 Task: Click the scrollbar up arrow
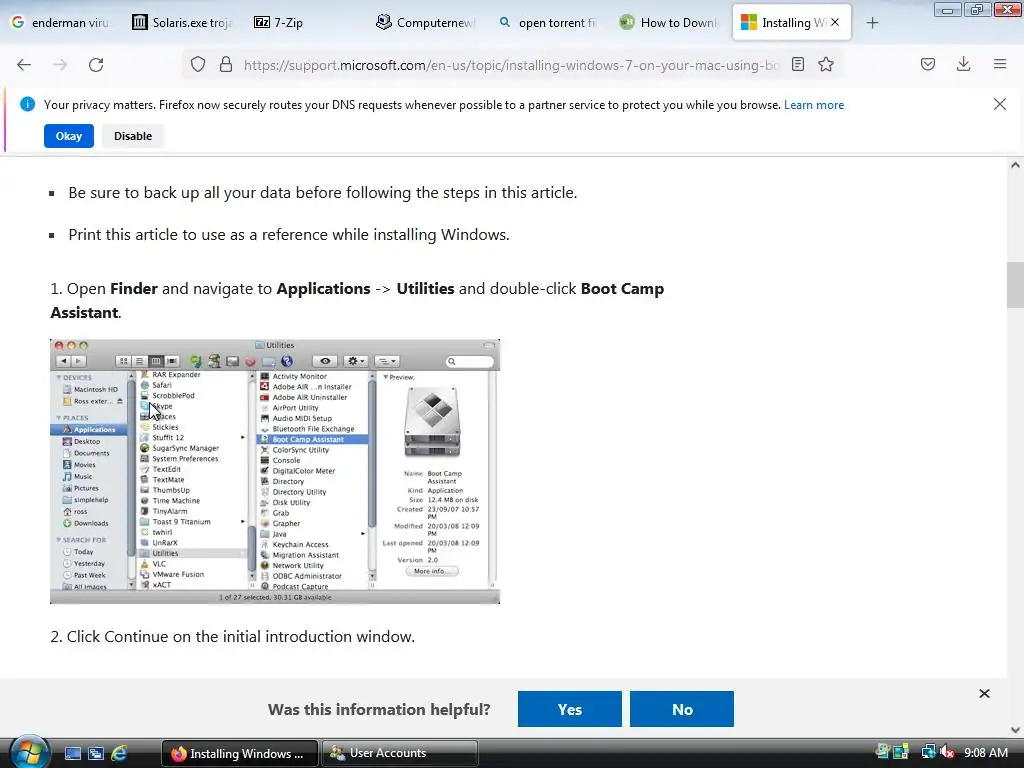pos(1015,165)
